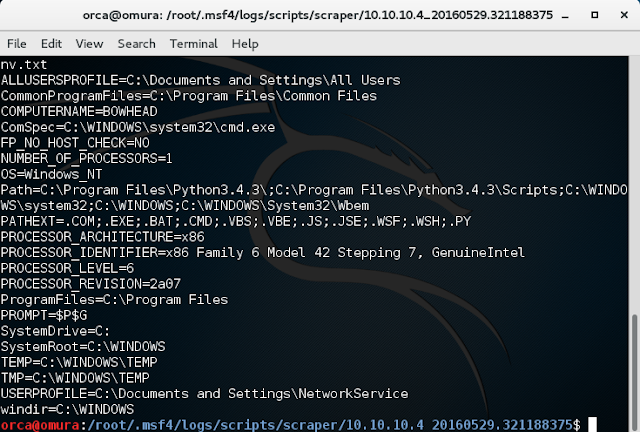Click the COMPUTERNAME=BOWHEAD line

79,111
